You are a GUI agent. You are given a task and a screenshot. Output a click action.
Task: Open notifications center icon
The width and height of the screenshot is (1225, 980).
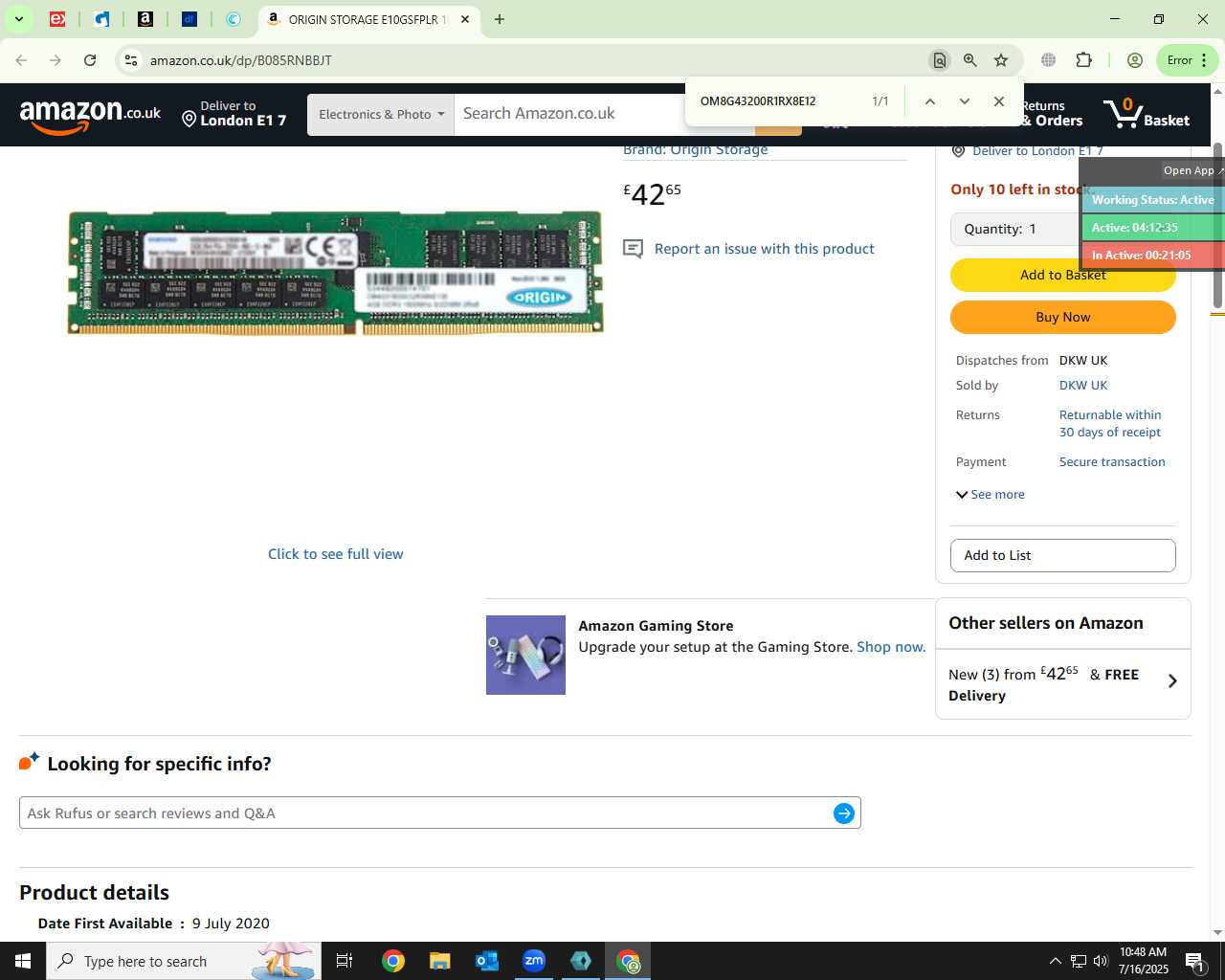click(x=1195, y=961)
